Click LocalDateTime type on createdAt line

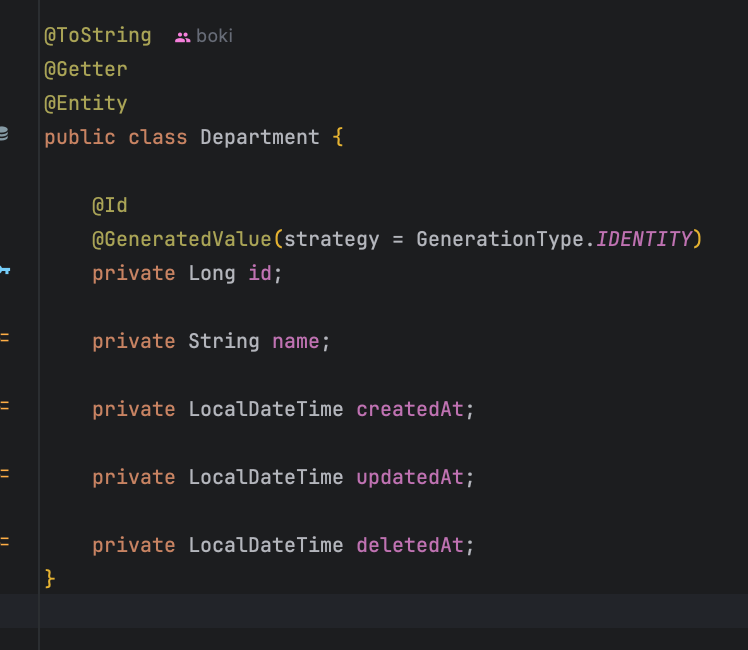click(266, 409)
